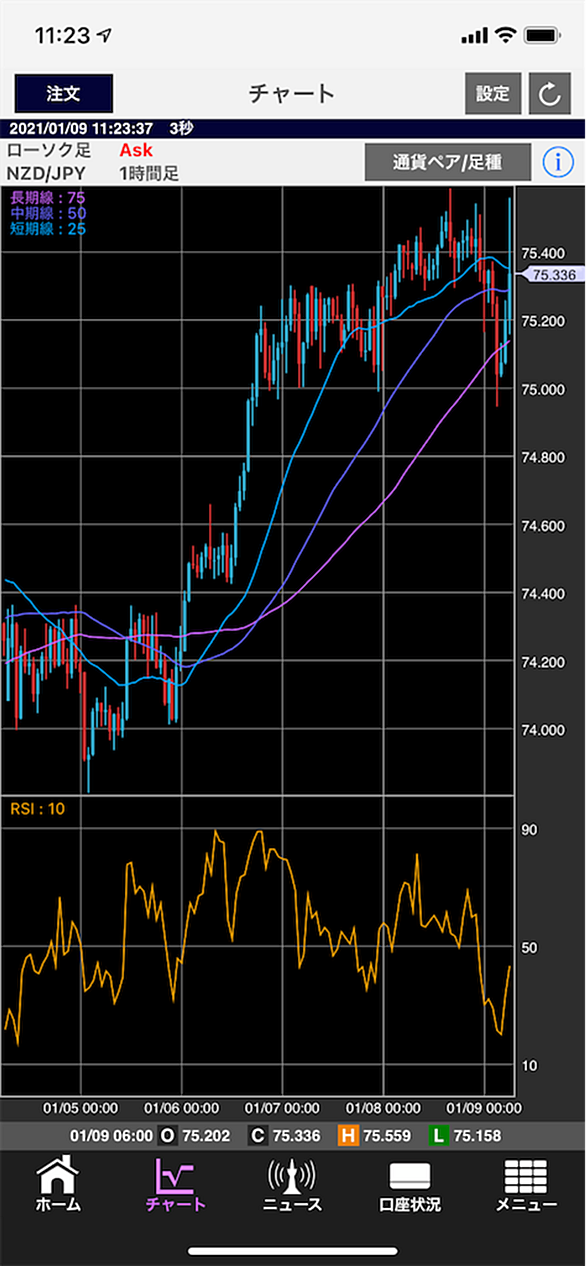Open the Menu grid icon
Image resolution: width=586 pixels, height=1266 pixels.
526,1185
